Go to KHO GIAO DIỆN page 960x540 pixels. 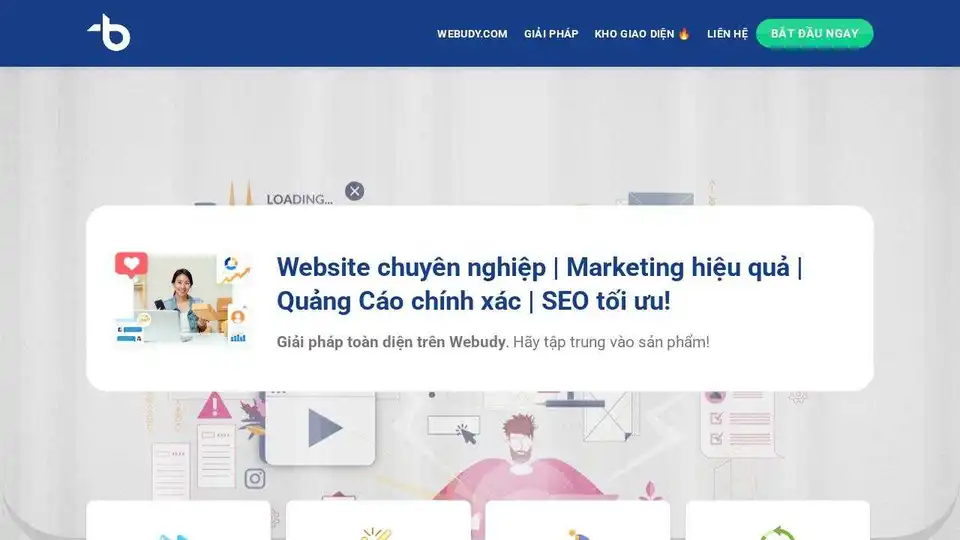pyautogui.click(x=634, y=34)
